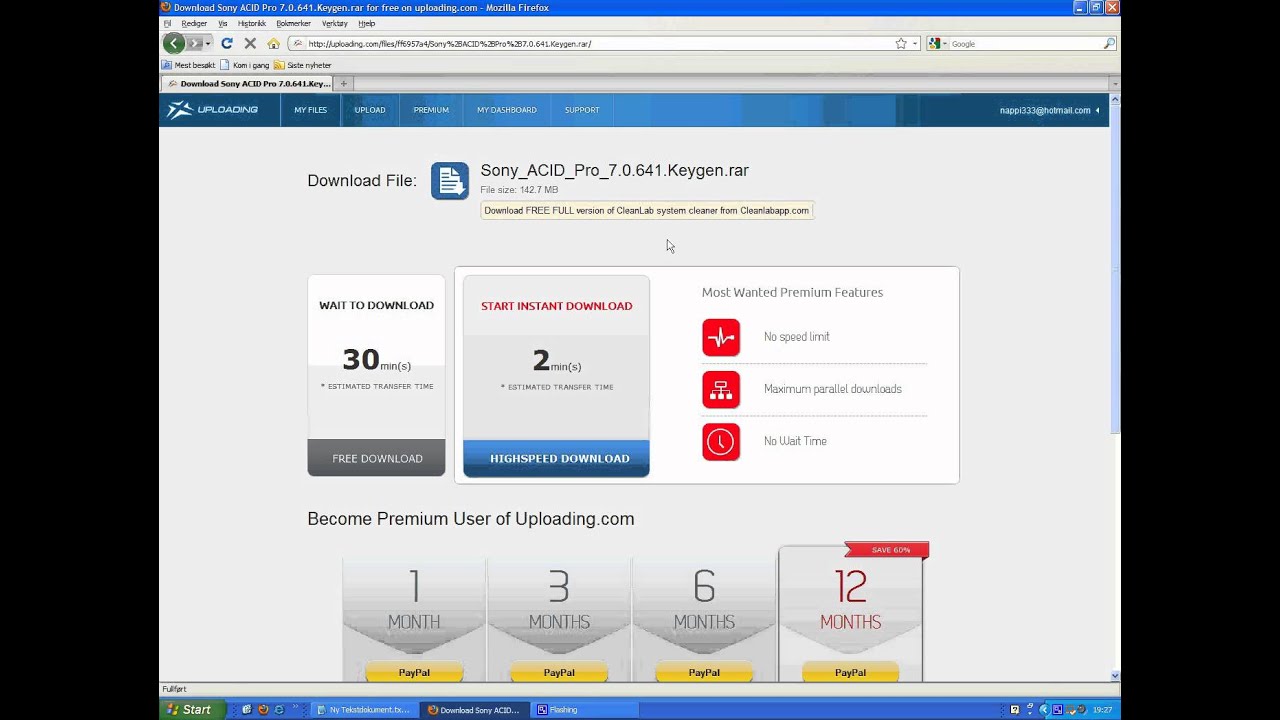Open the SUPPORT navigation link

(x=582, y=110)
